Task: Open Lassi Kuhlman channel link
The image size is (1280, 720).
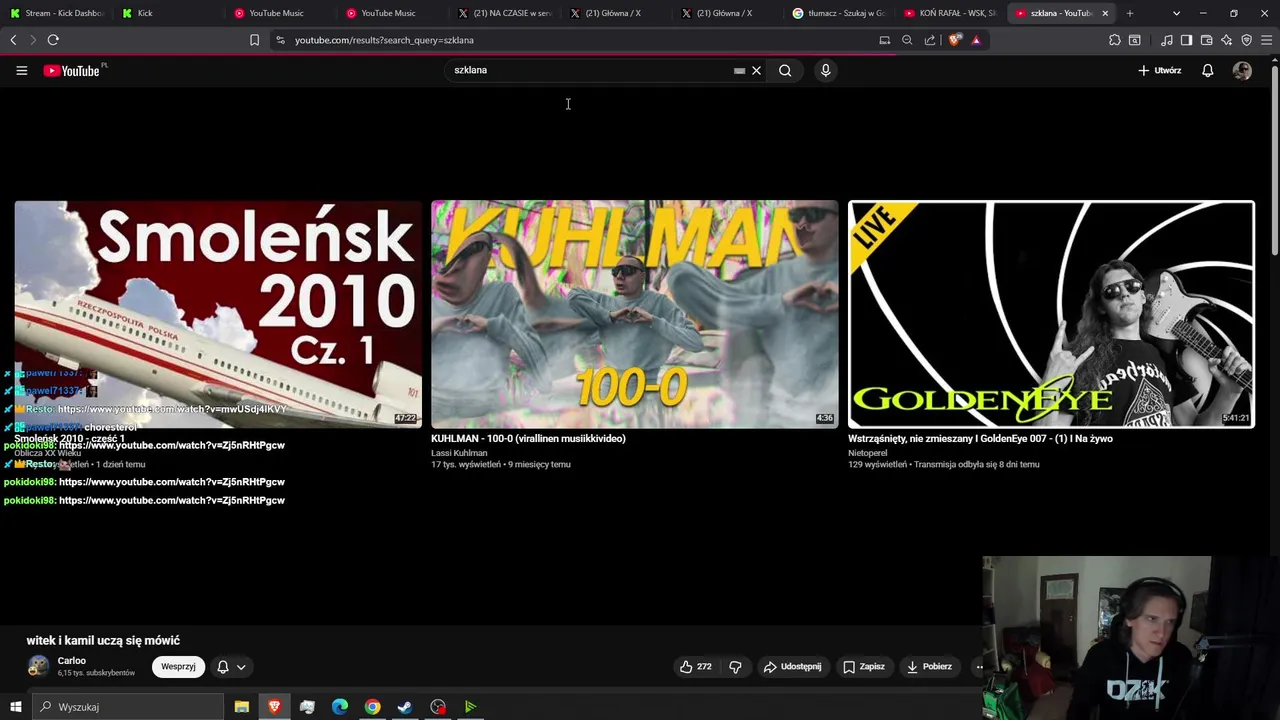Action: (459, 453)
